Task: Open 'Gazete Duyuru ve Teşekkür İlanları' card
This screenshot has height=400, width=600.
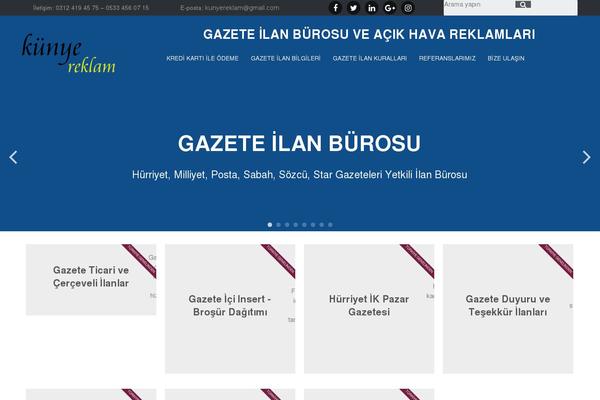Action: pos(508,309)
